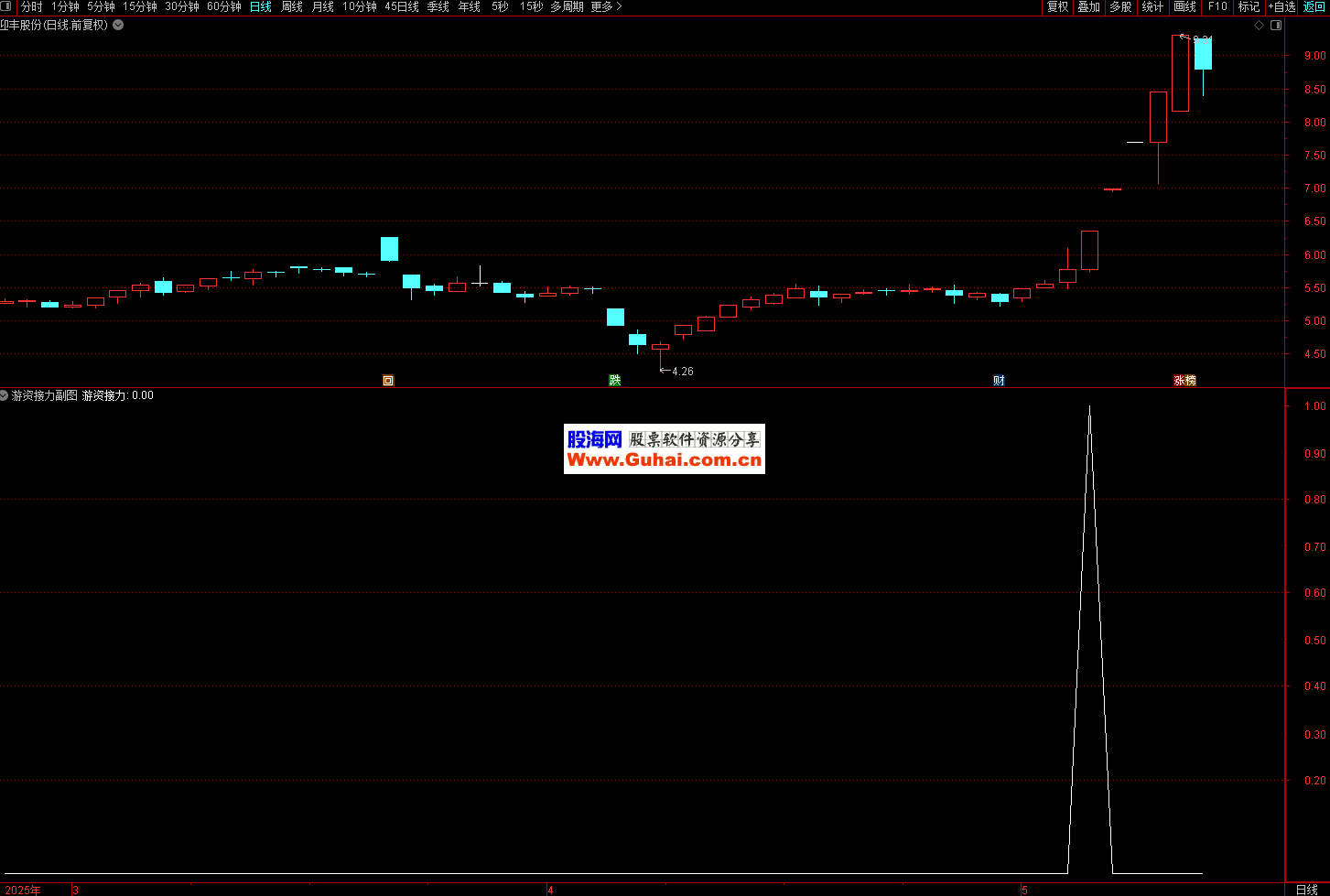This screenshot has height=896, width=1330.
Task: Click the 1.00 indicator axis label
Action: pos(1314,406)
